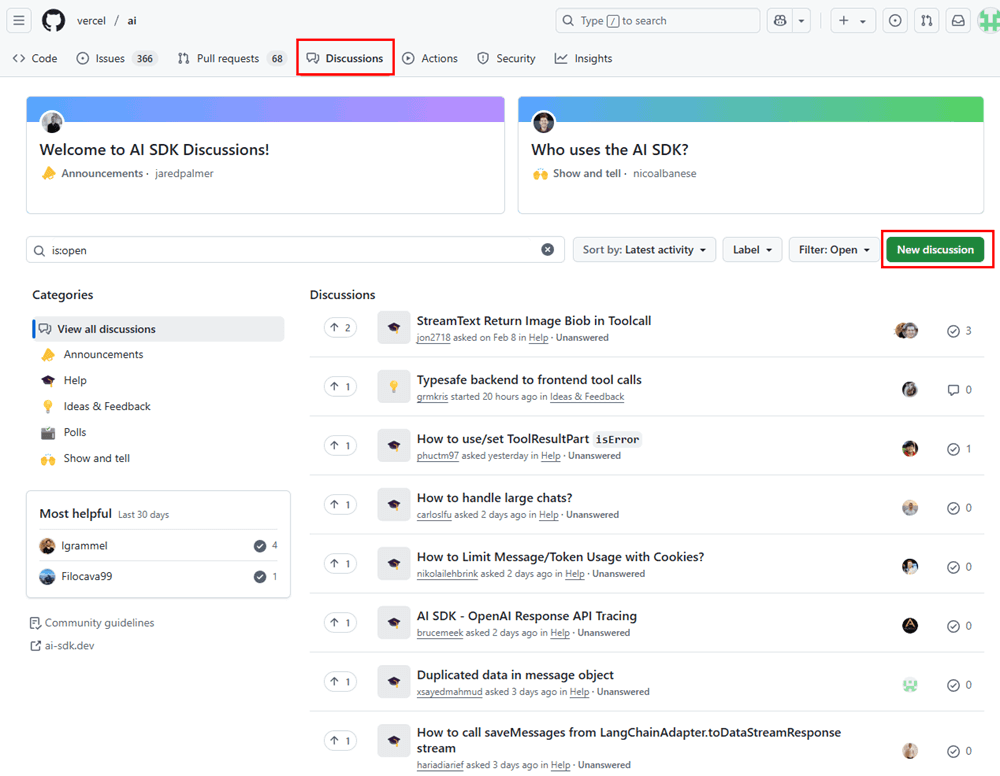Expand the Filter: Open dropdown
This screenshot has width=1000, height=776.
pos(834,250)
